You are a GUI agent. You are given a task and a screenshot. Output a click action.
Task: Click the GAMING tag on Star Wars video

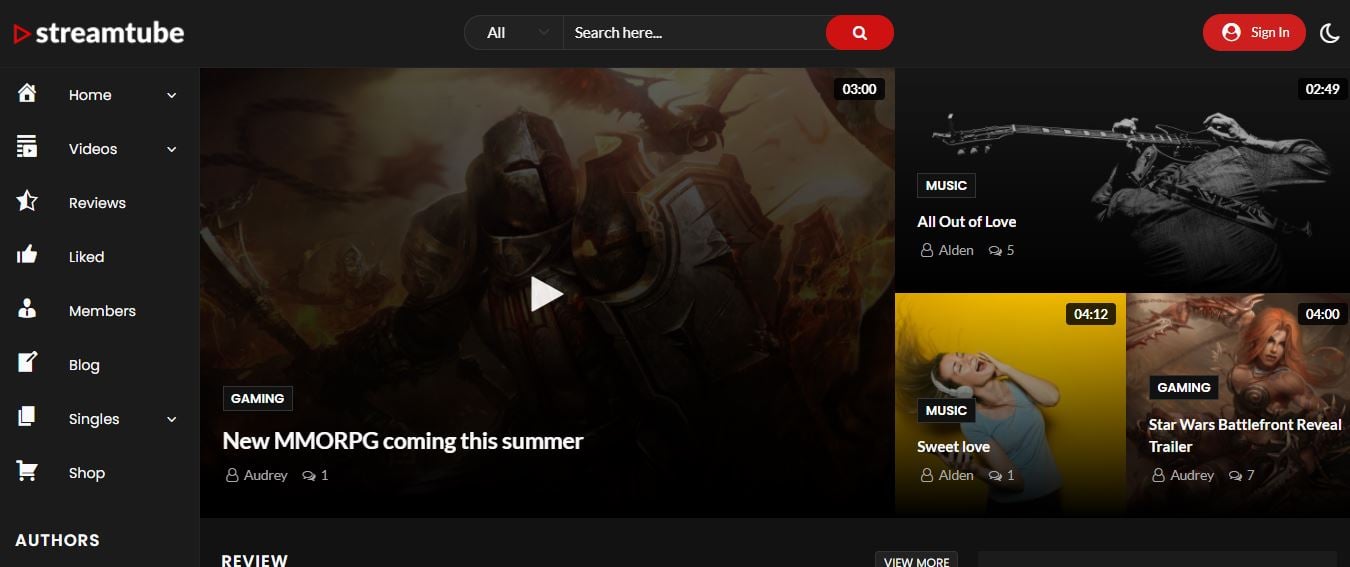(x=1184, y=387)
